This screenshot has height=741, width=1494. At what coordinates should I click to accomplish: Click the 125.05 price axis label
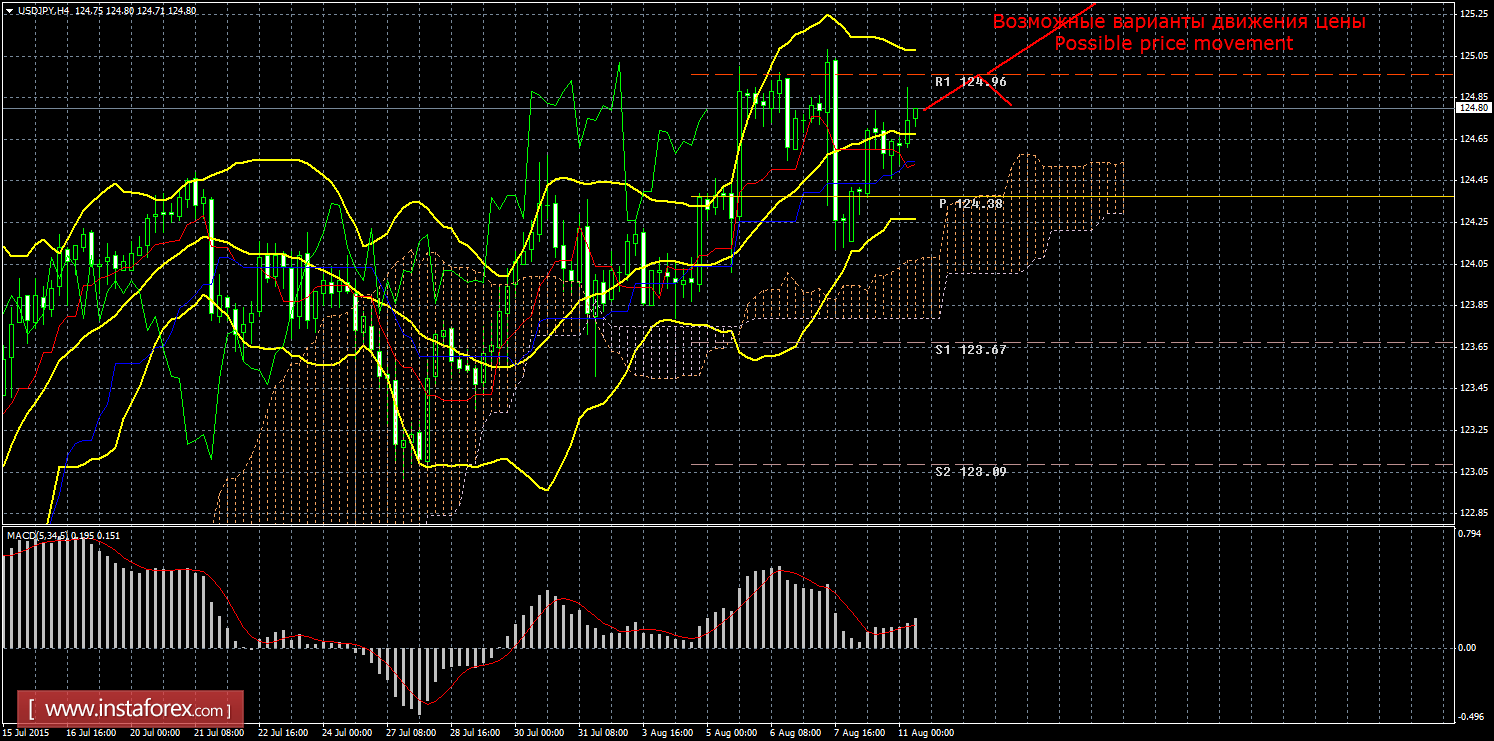[x=1472, y=56]
